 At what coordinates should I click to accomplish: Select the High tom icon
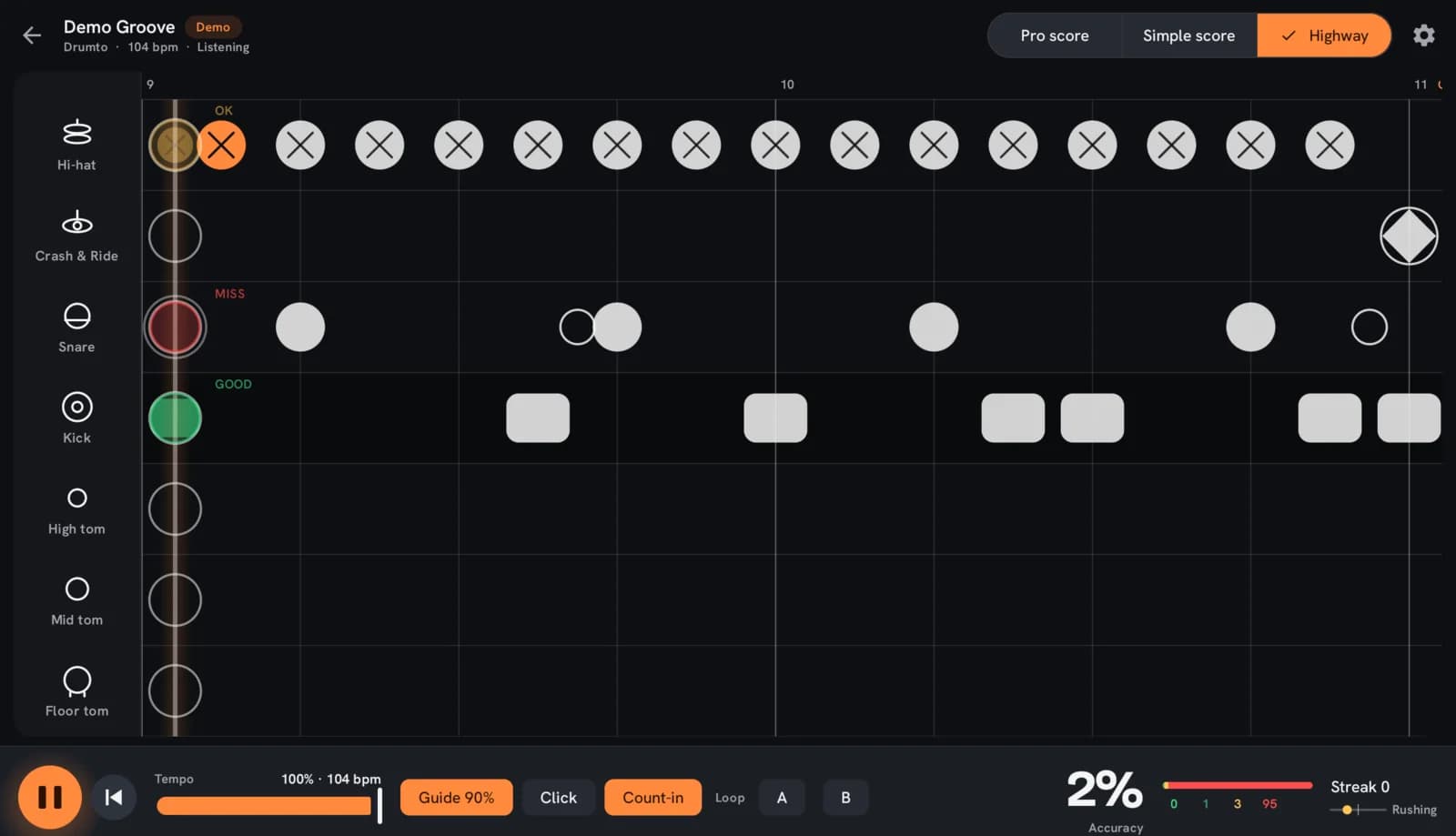click(77, 498)
